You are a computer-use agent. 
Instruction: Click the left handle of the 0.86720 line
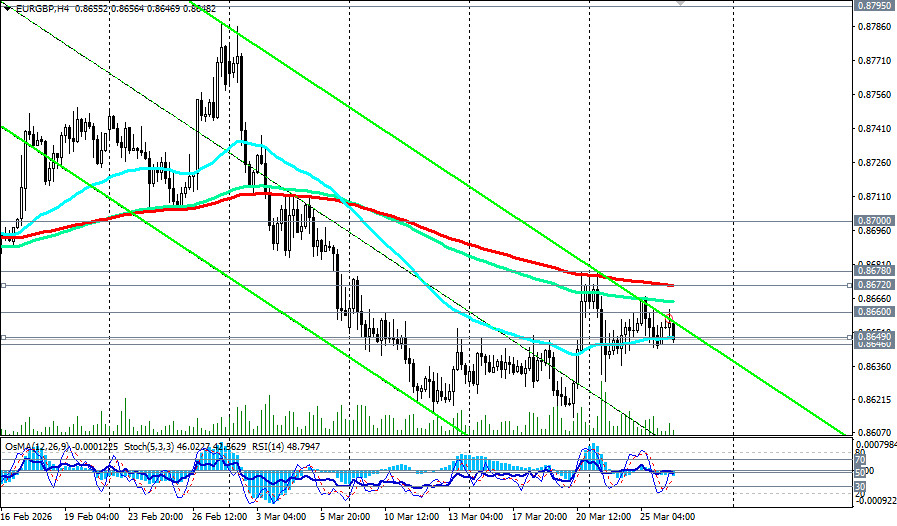(x=3, y=285)
